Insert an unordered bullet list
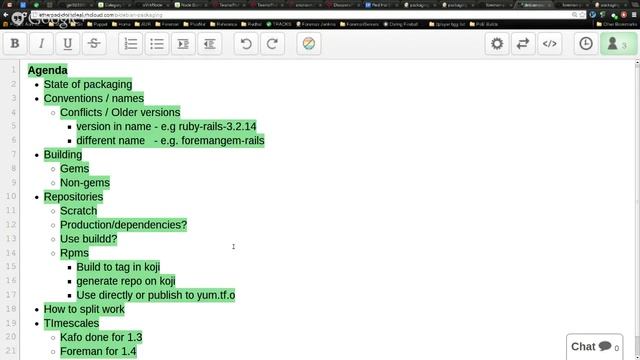Image resolution: width=640 pixels, height=360 pixels. pos(157,44)
